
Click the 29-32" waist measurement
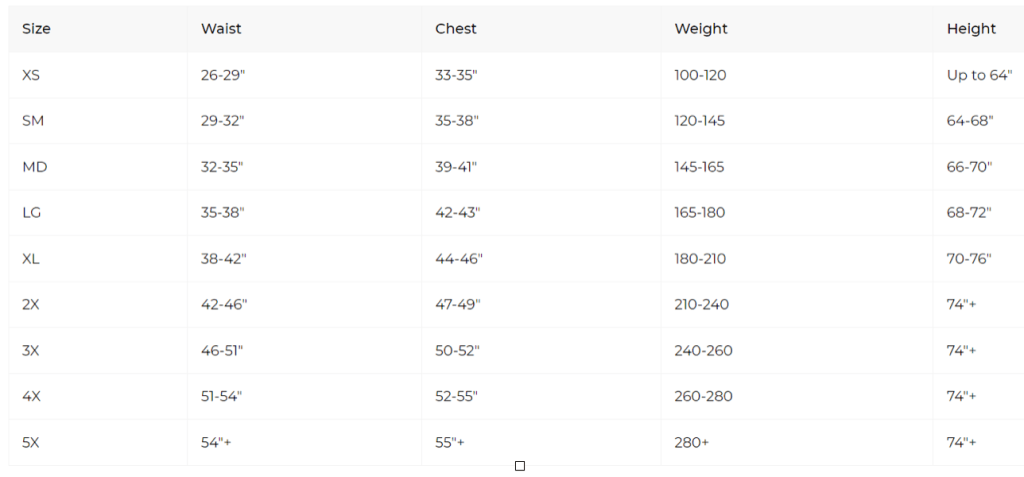tap(222, 121)
